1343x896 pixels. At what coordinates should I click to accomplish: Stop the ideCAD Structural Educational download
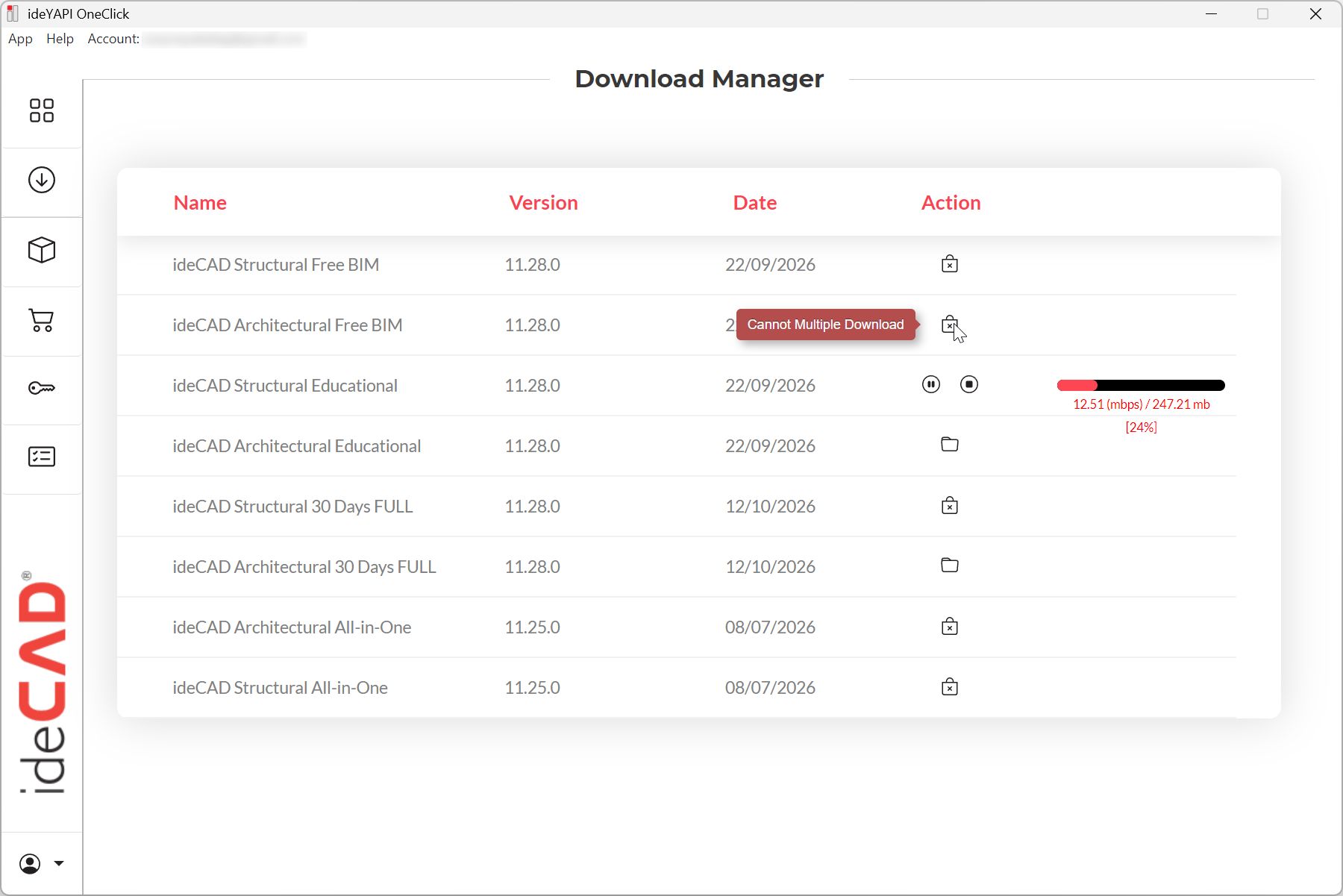[969, 384]
